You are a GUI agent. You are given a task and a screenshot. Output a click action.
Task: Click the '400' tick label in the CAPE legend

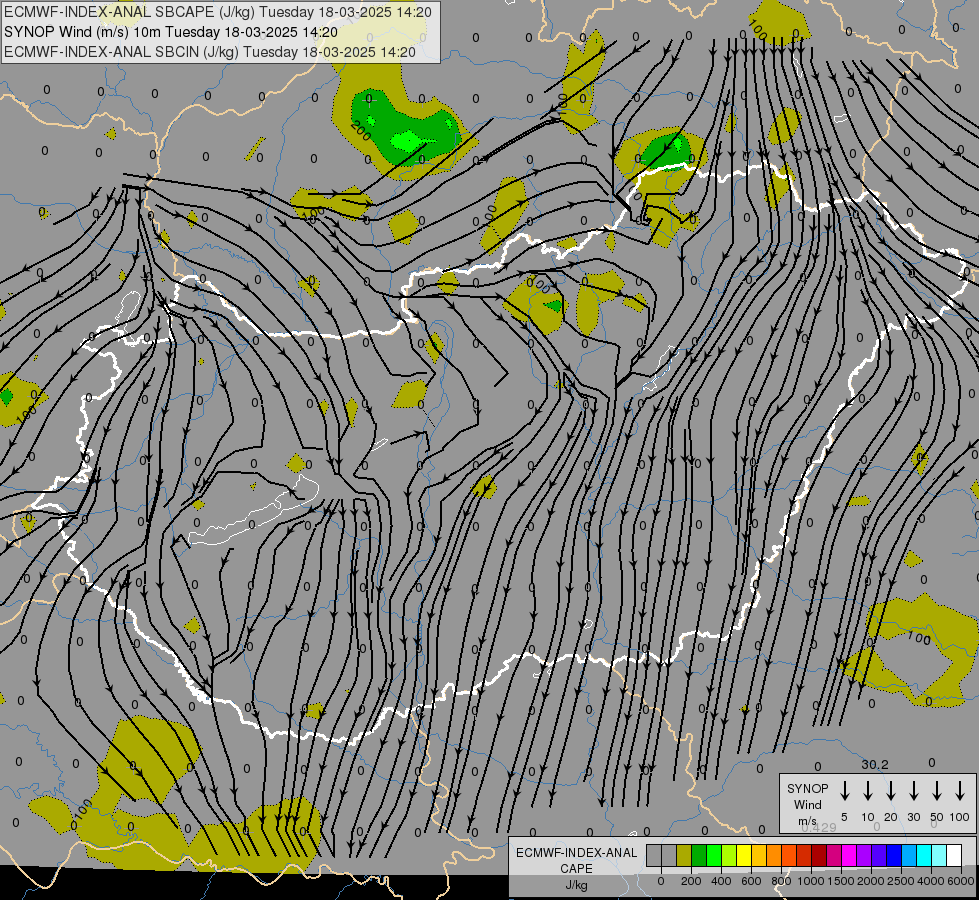tap(721, 881)
